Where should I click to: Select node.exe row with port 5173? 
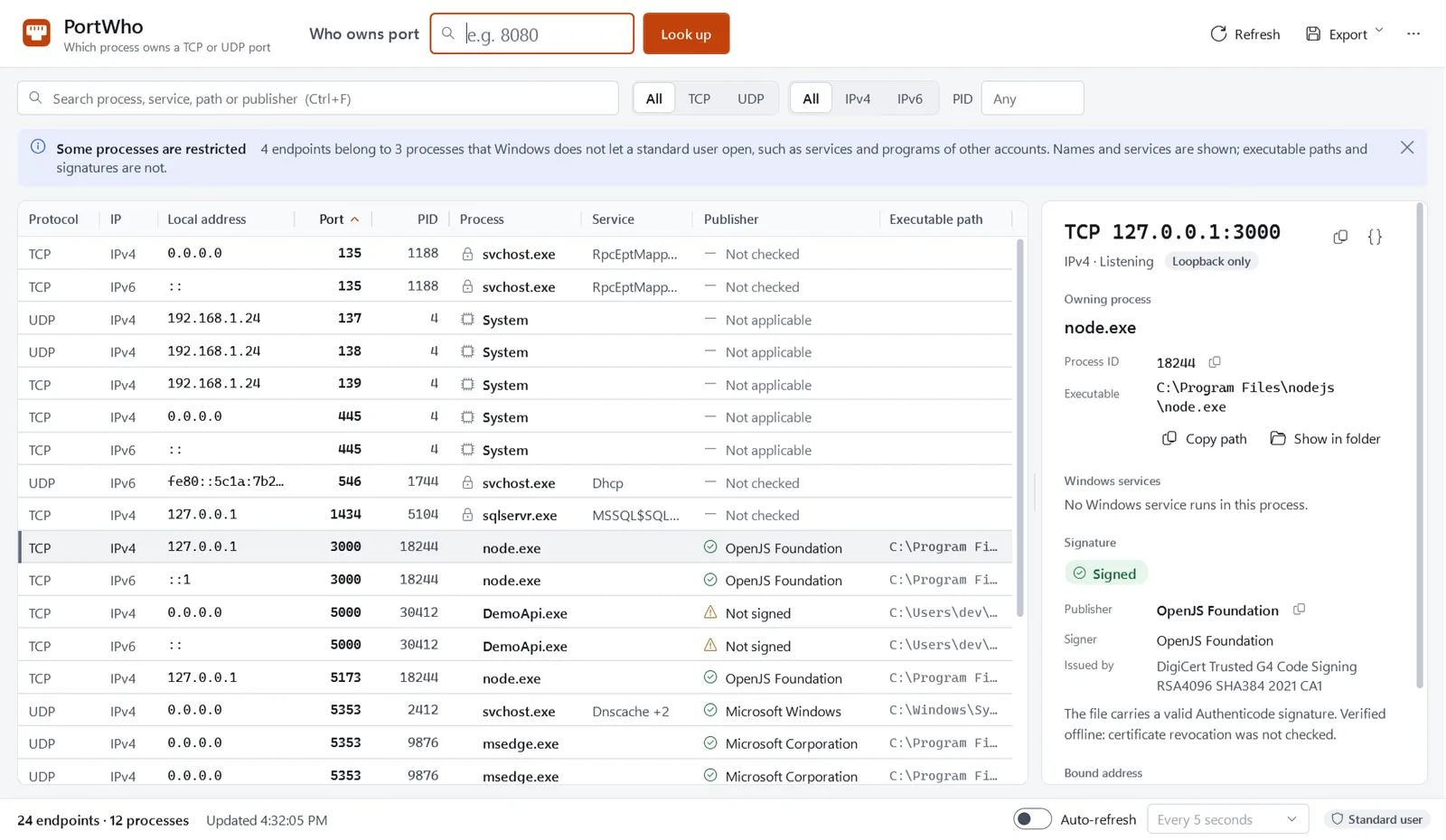click(x=515, y=677)
